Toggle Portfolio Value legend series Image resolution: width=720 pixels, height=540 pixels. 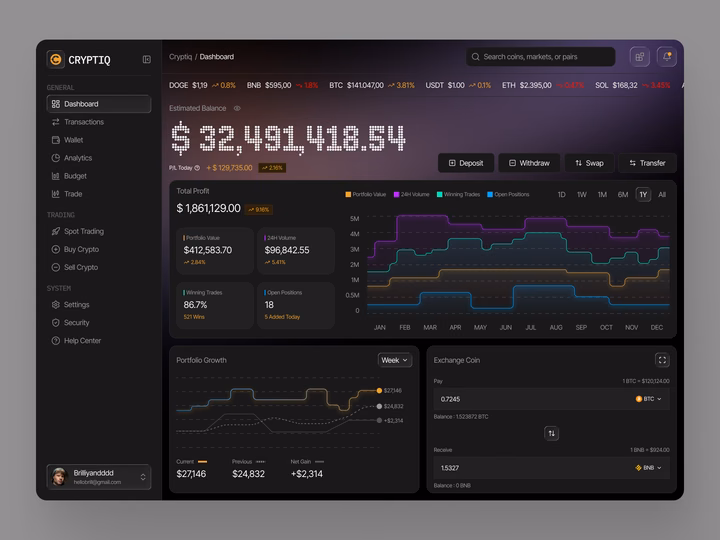click(366, 194)
